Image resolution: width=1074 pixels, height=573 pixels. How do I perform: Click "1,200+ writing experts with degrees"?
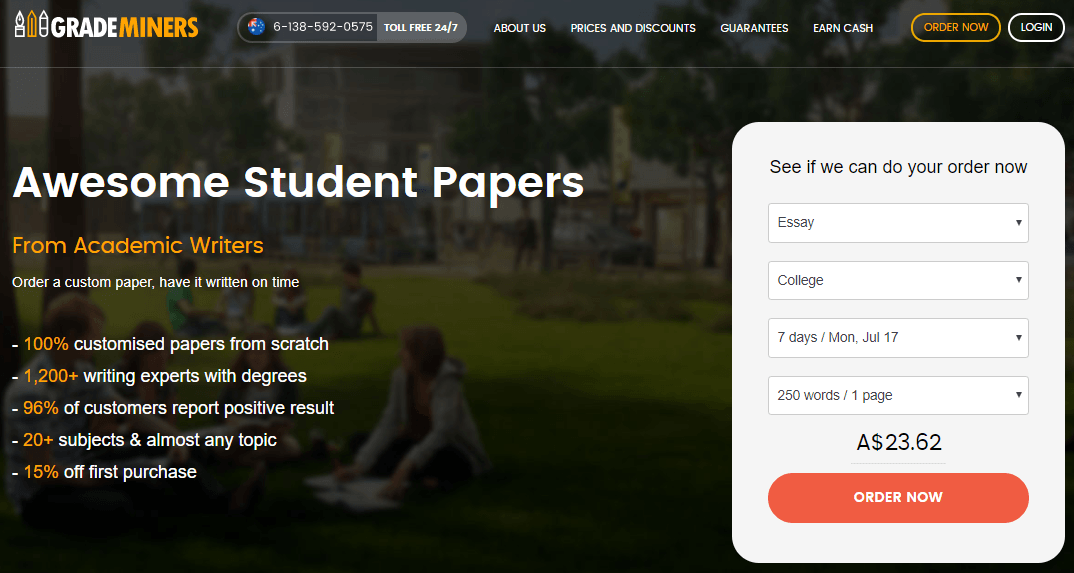(x=165, y=376)
